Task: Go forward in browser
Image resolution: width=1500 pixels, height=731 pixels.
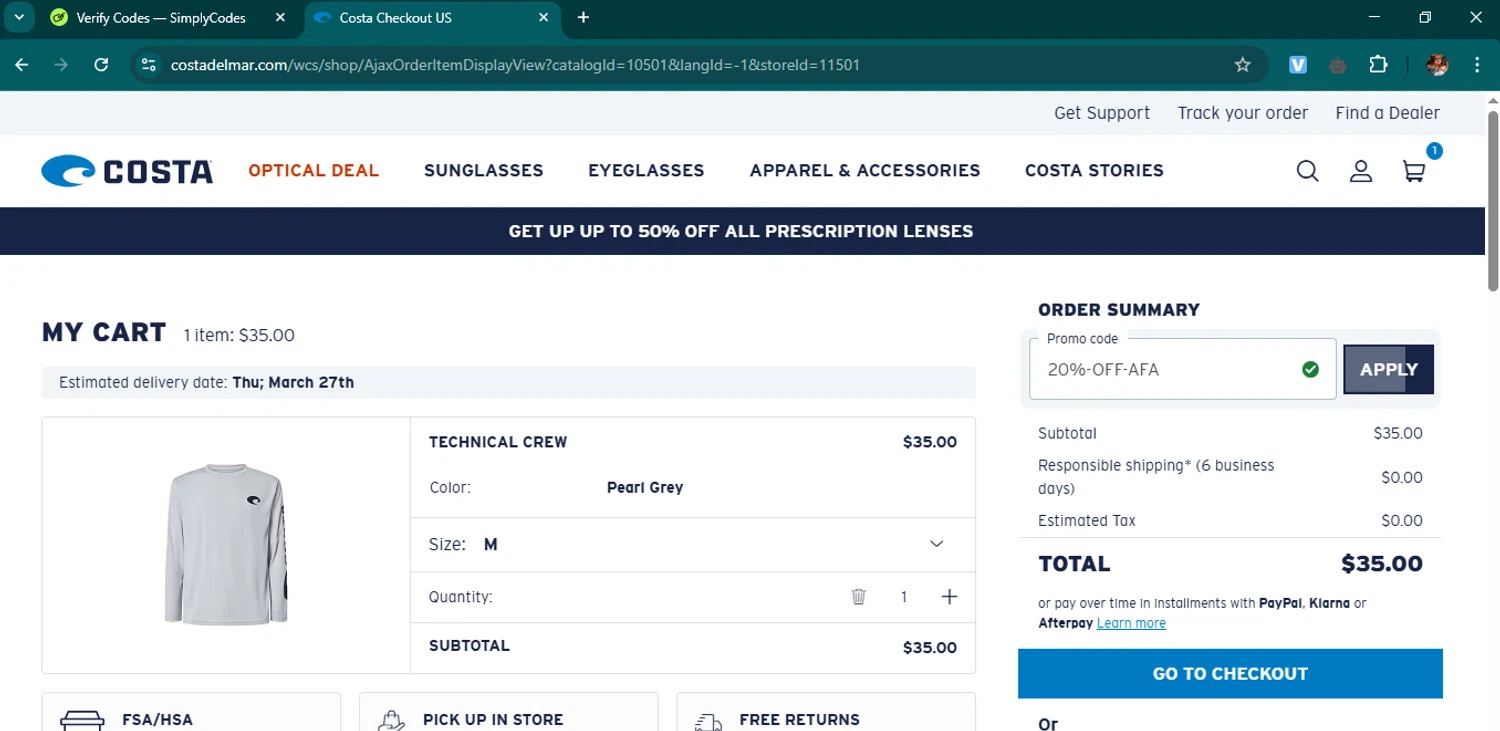Action: coord(62,65)
